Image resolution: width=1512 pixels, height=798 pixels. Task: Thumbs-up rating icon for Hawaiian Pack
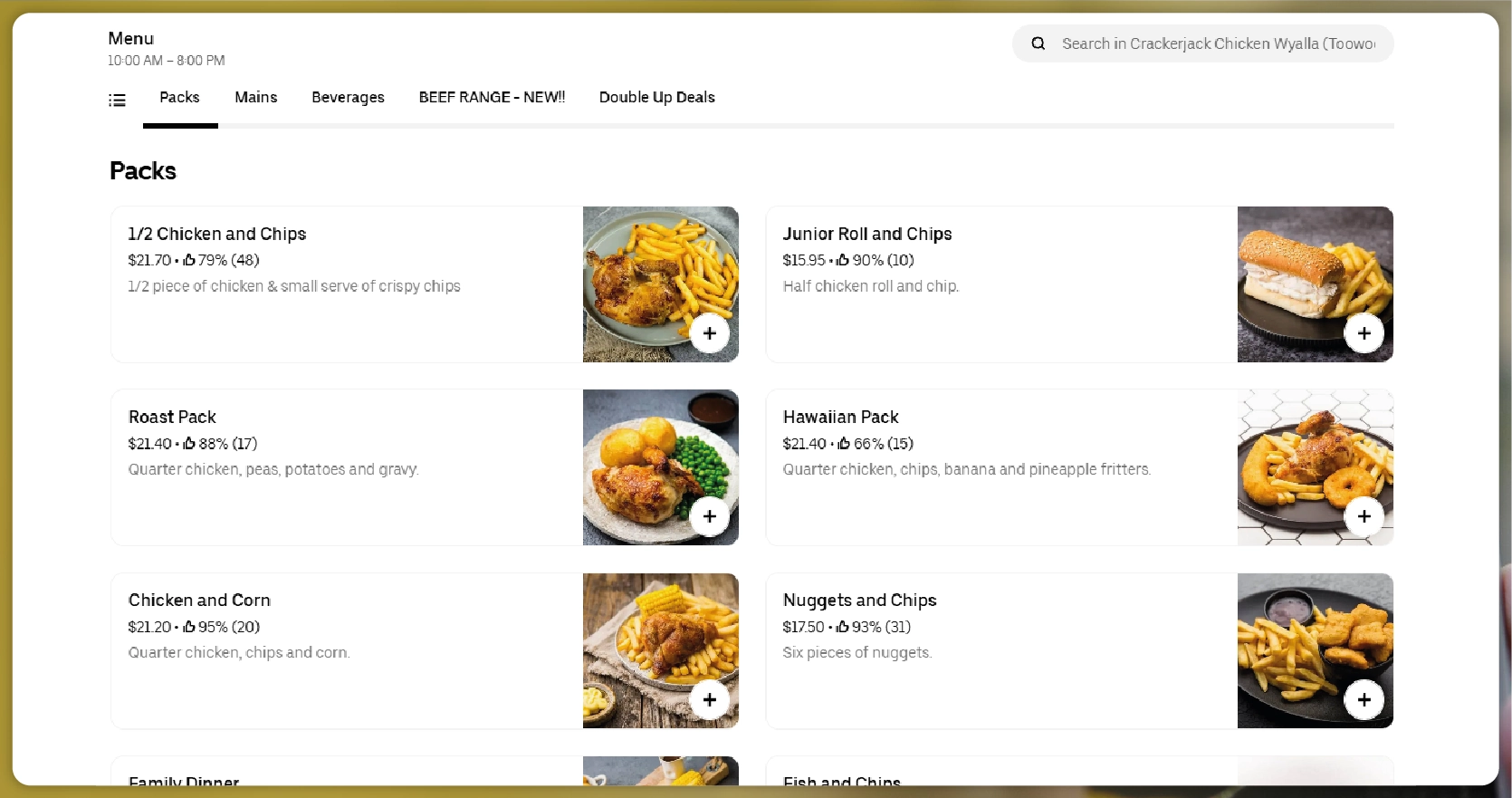tap(844, 443)
